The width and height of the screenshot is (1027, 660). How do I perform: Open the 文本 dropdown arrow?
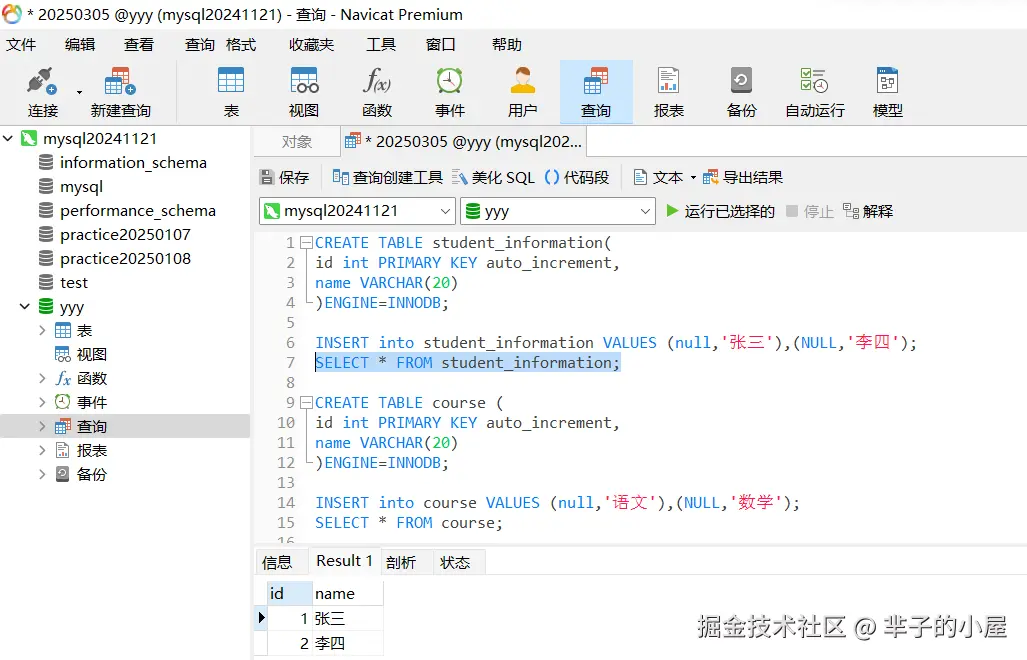693,177
